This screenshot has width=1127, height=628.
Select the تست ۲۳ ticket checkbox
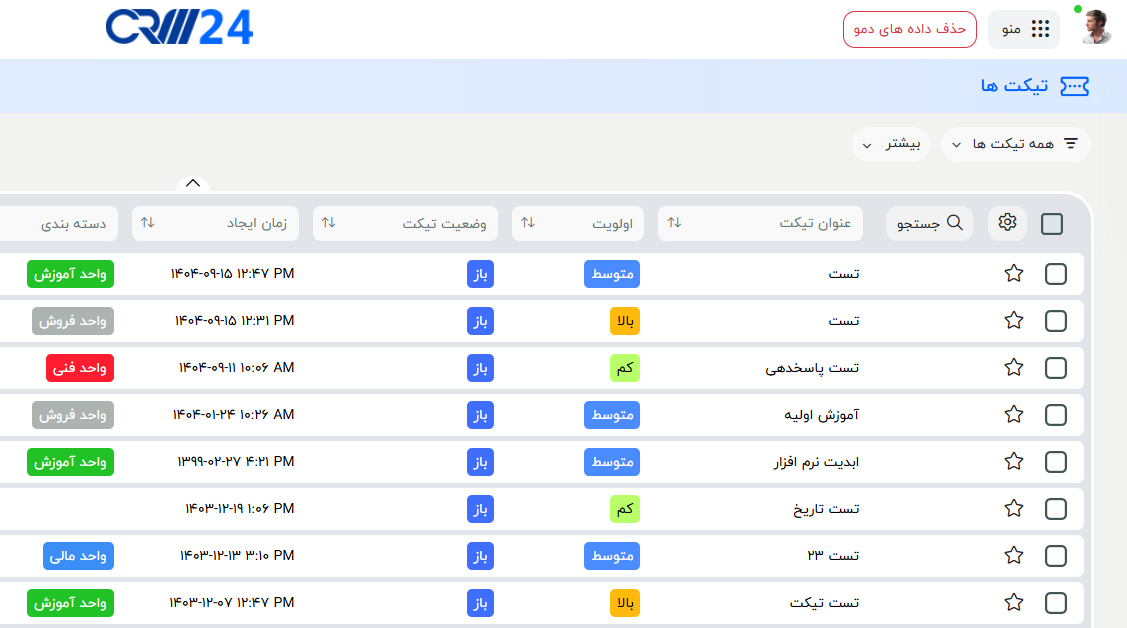tap(1055, 555)
